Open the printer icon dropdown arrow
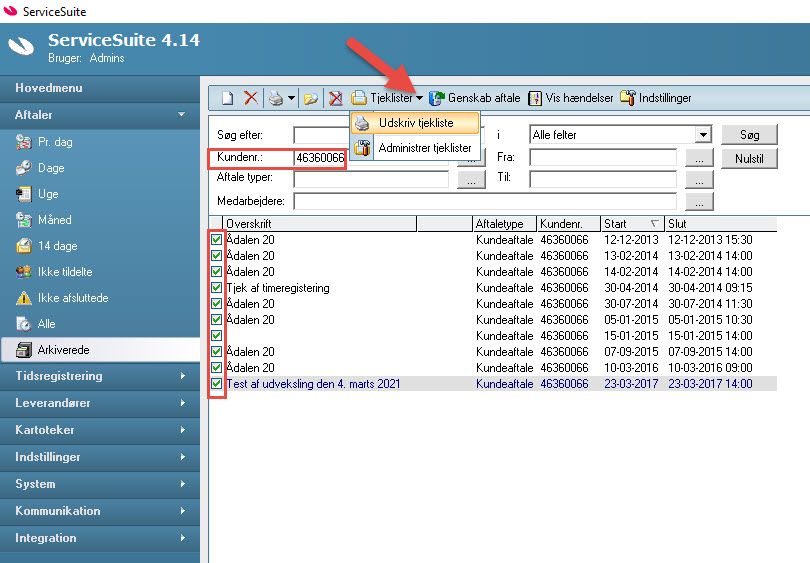This screenshot has width=810, height=563. coord(291,98)
